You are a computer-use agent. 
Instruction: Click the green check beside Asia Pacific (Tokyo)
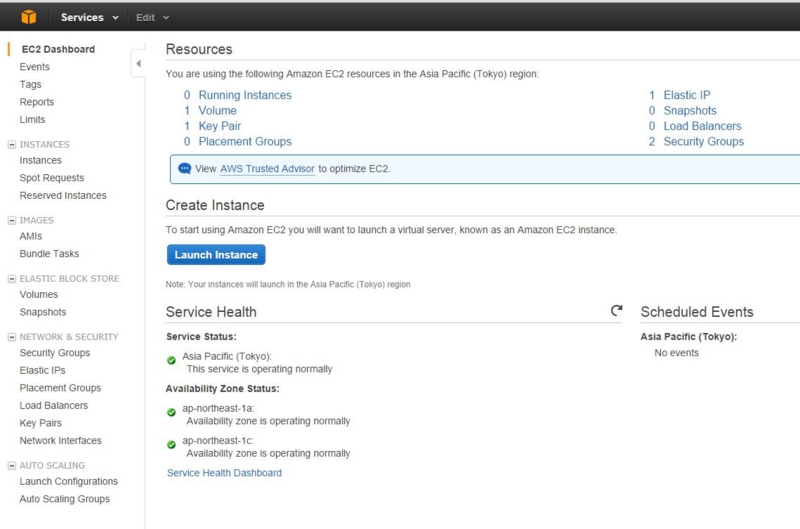click(x=172, y=360)
